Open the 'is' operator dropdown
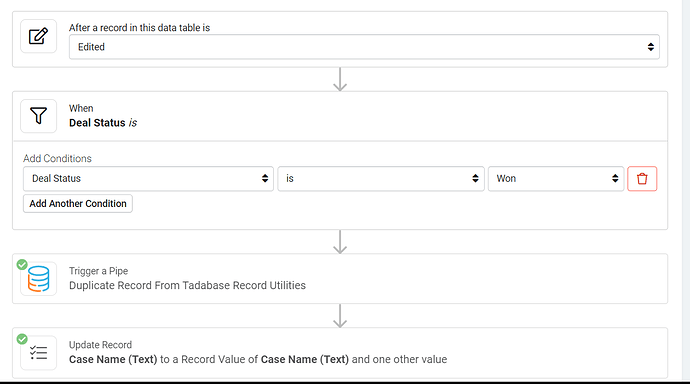 tap(381, 179)
